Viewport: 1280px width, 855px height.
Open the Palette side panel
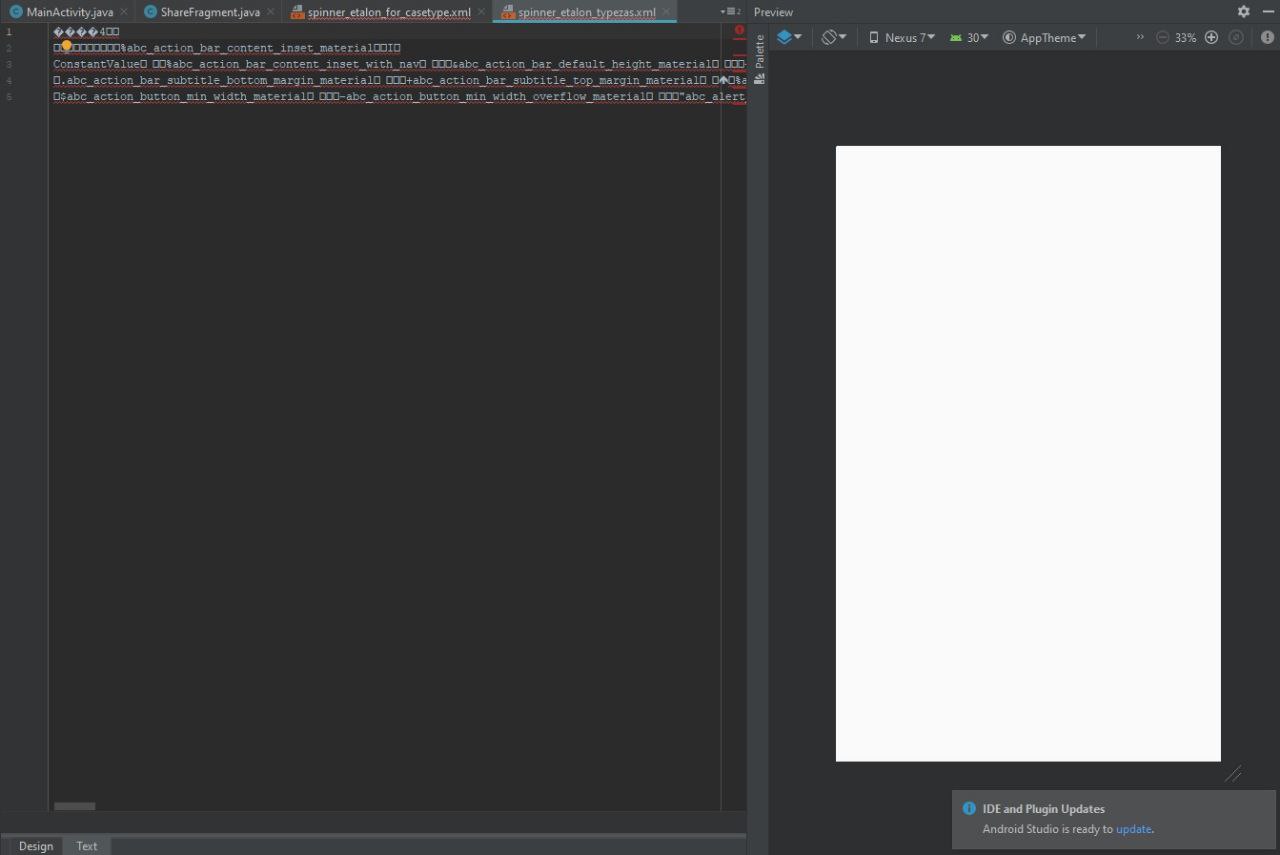(759, 59)
